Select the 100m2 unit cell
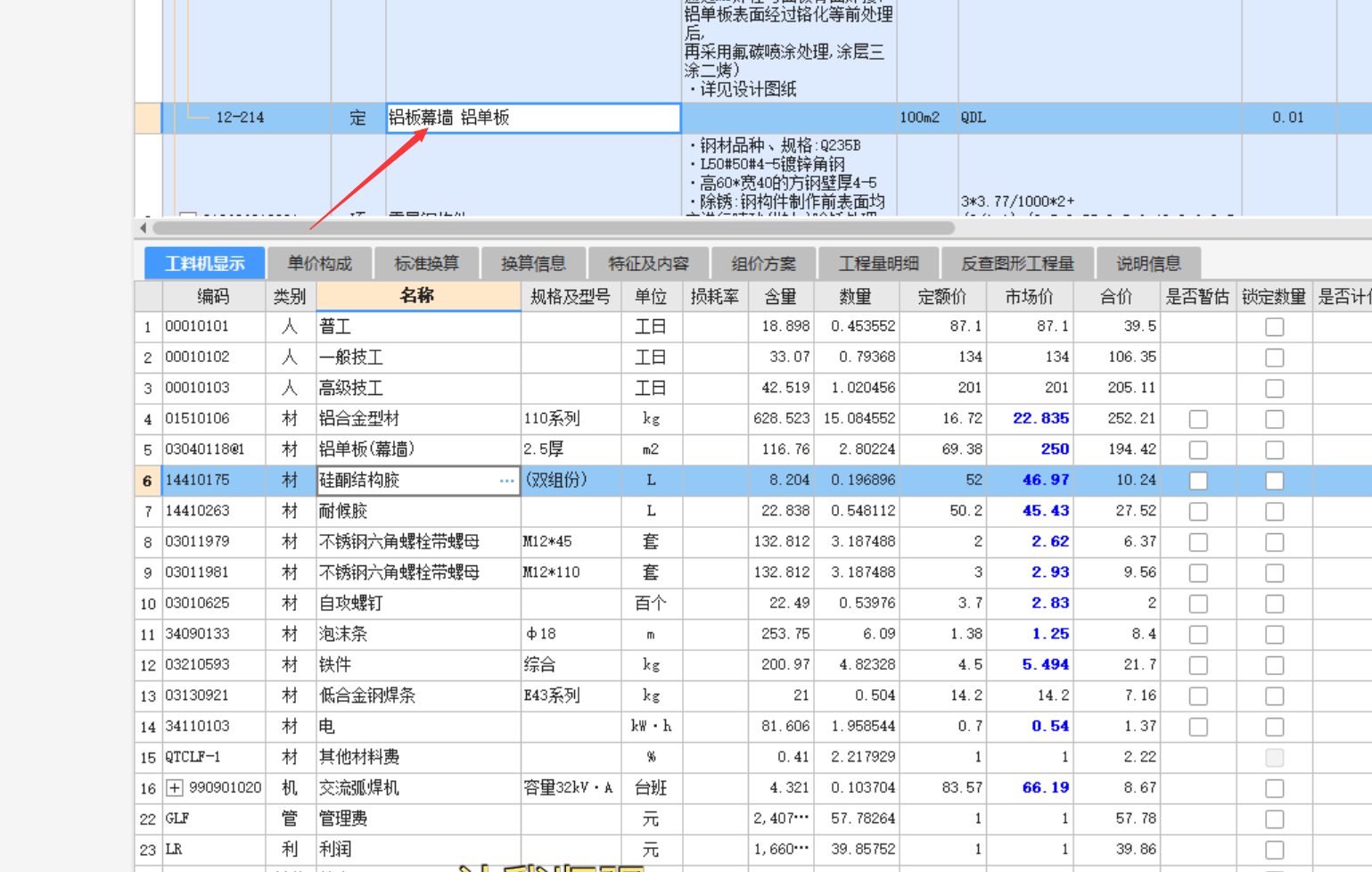Screen dimensions: 1372x872 pos(927,118)
